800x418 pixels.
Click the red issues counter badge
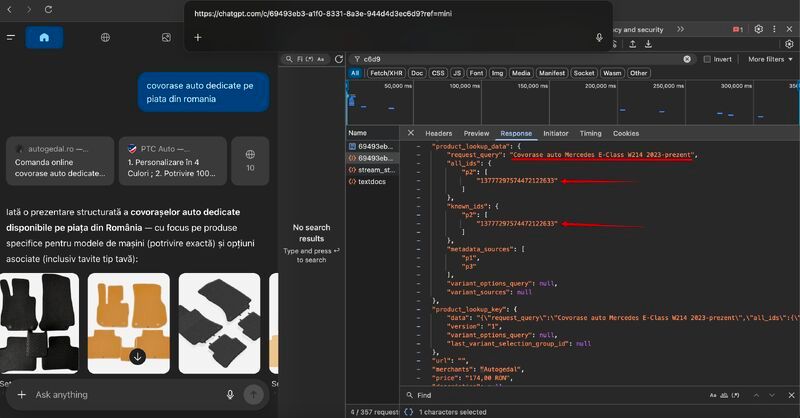point(738,30)
